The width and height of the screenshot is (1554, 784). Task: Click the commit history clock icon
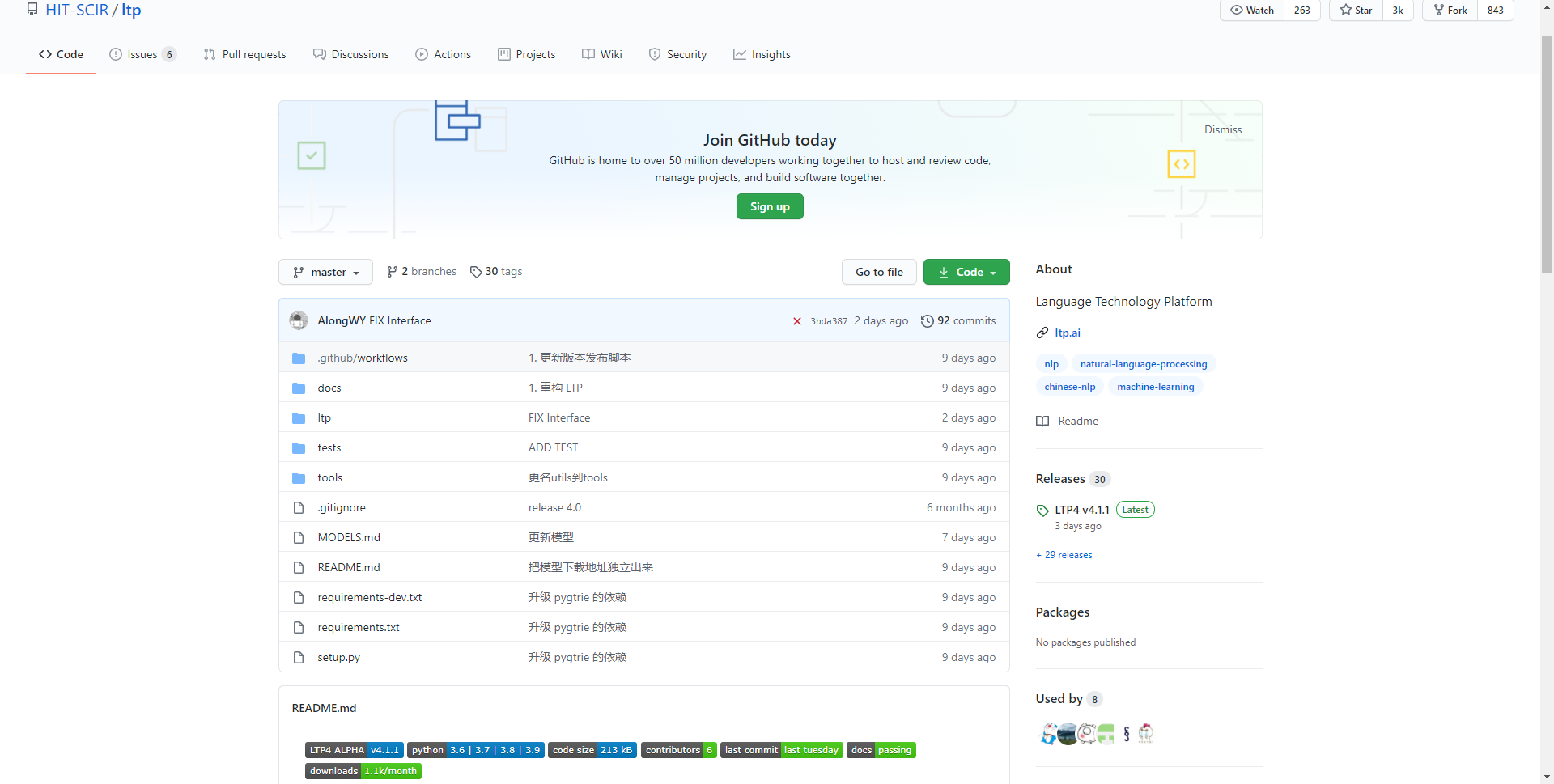click(x=928, y=321)
